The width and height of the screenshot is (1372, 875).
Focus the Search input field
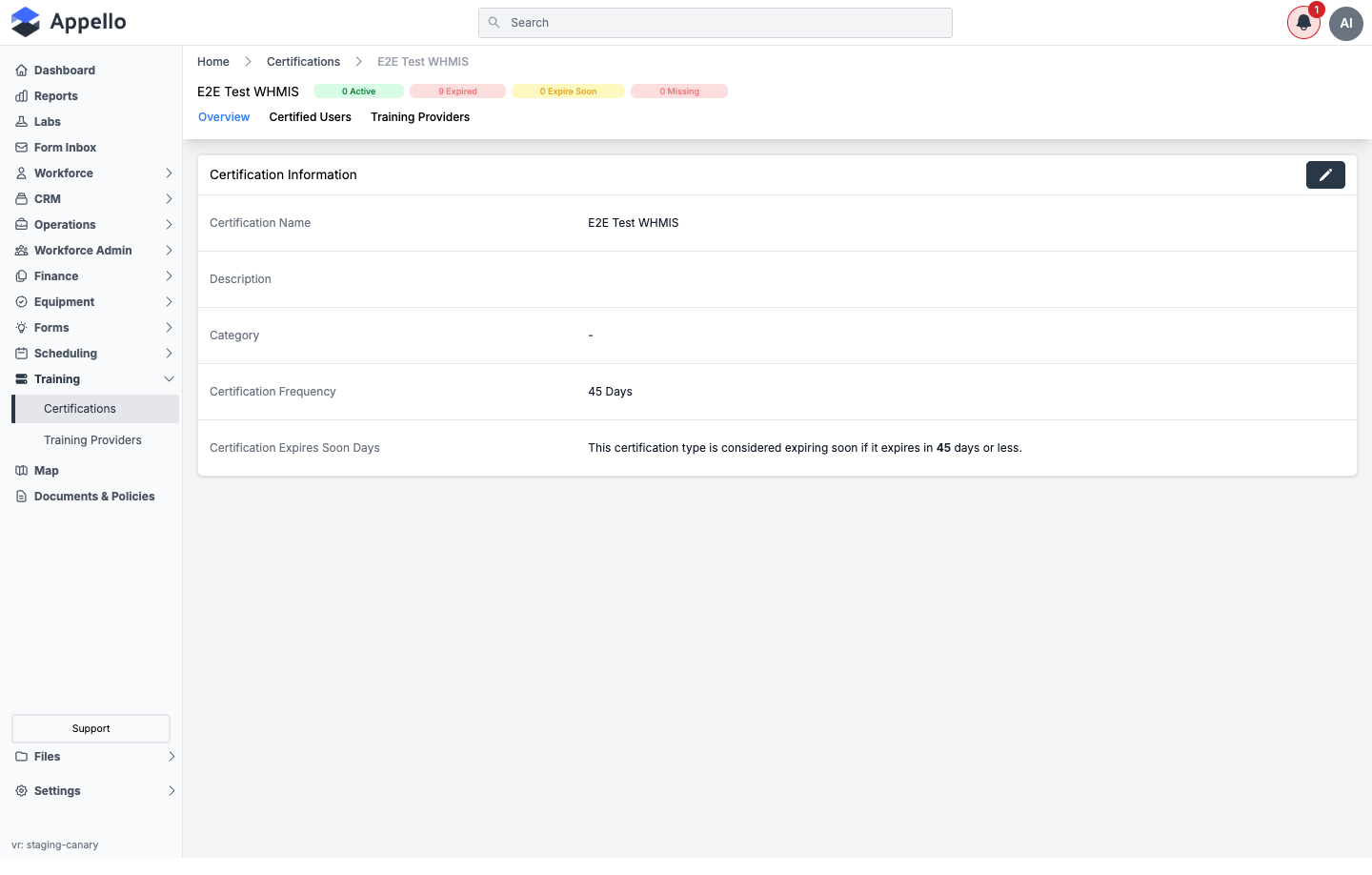[716, 23]
